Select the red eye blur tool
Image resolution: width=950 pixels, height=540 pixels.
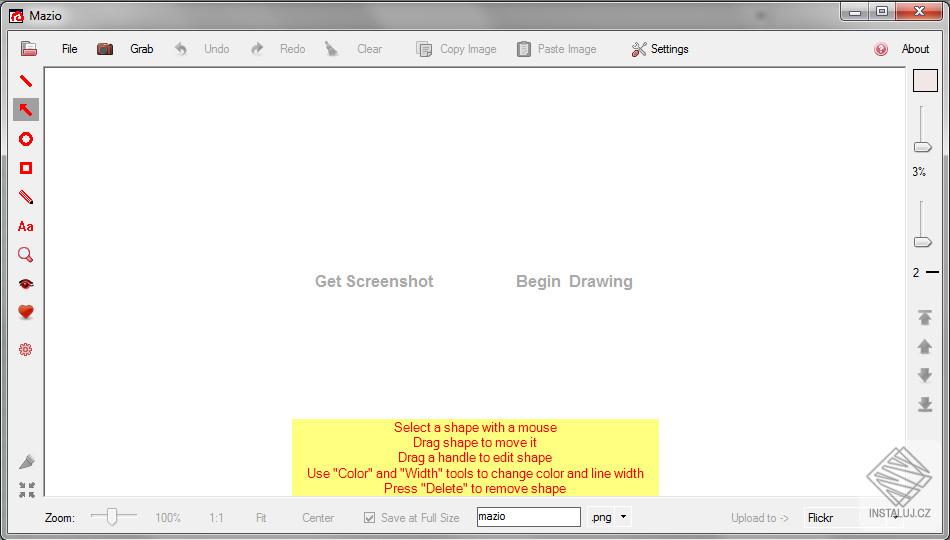[x=25, y=284]
